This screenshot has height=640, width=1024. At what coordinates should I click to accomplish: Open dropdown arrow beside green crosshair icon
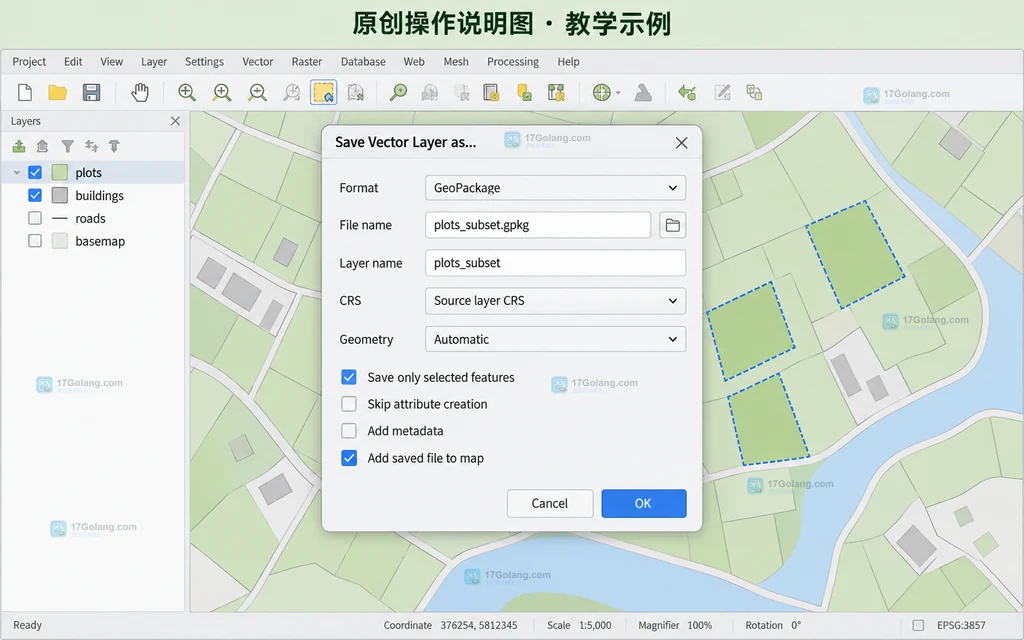(x=618, y=93)
